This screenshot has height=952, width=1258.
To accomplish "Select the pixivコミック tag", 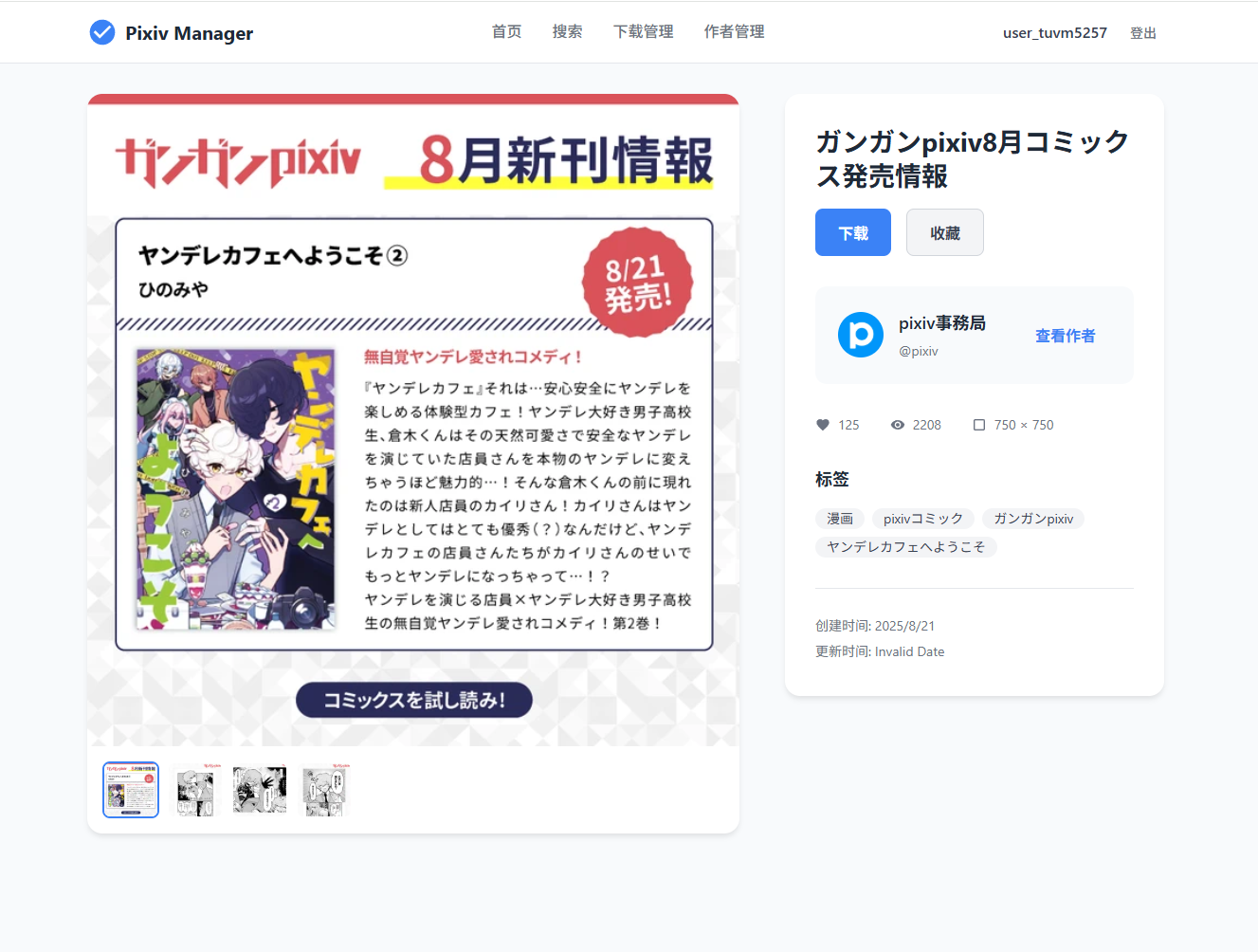I will (x=923, y=519).
